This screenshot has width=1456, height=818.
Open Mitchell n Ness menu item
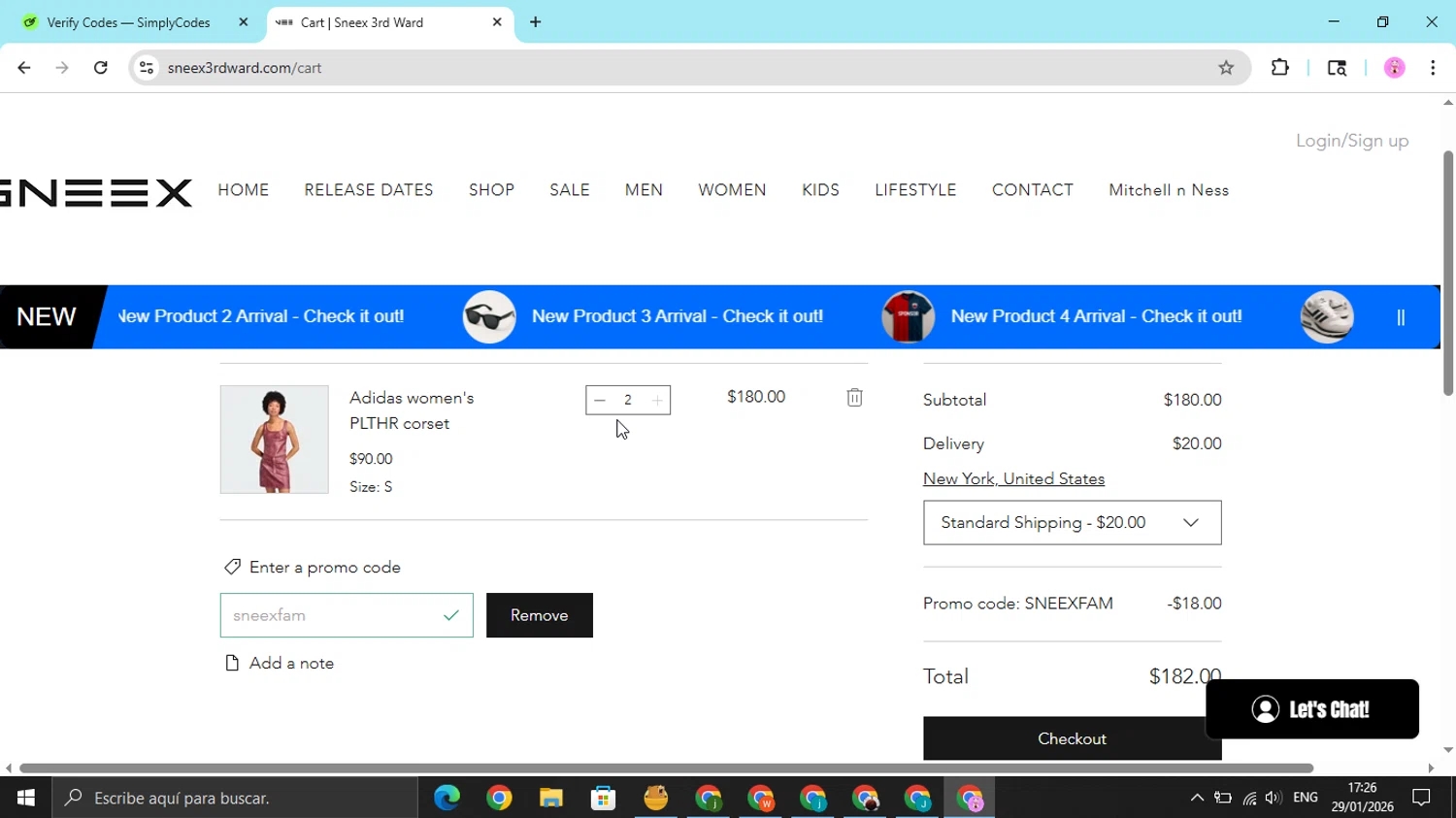click(x=1169, y=190)
